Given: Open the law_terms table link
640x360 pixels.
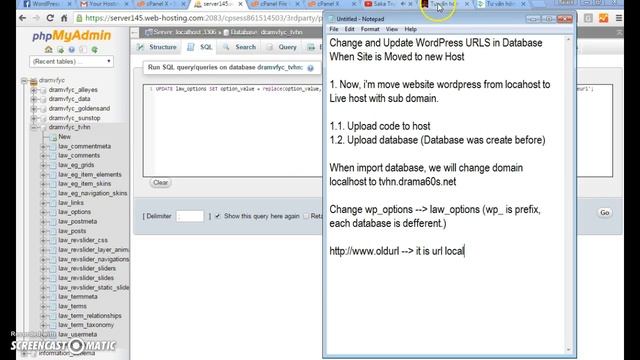Looking at the screenshot, I should tap(73, 306).
